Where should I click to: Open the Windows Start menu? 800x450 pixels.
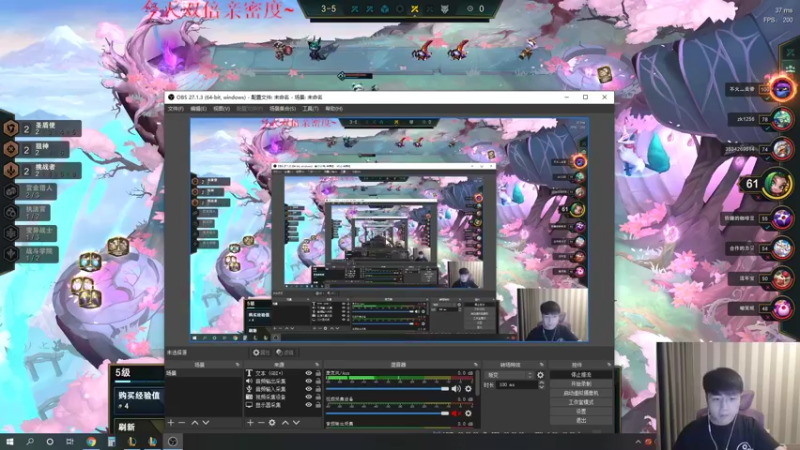tap(10, 441)
